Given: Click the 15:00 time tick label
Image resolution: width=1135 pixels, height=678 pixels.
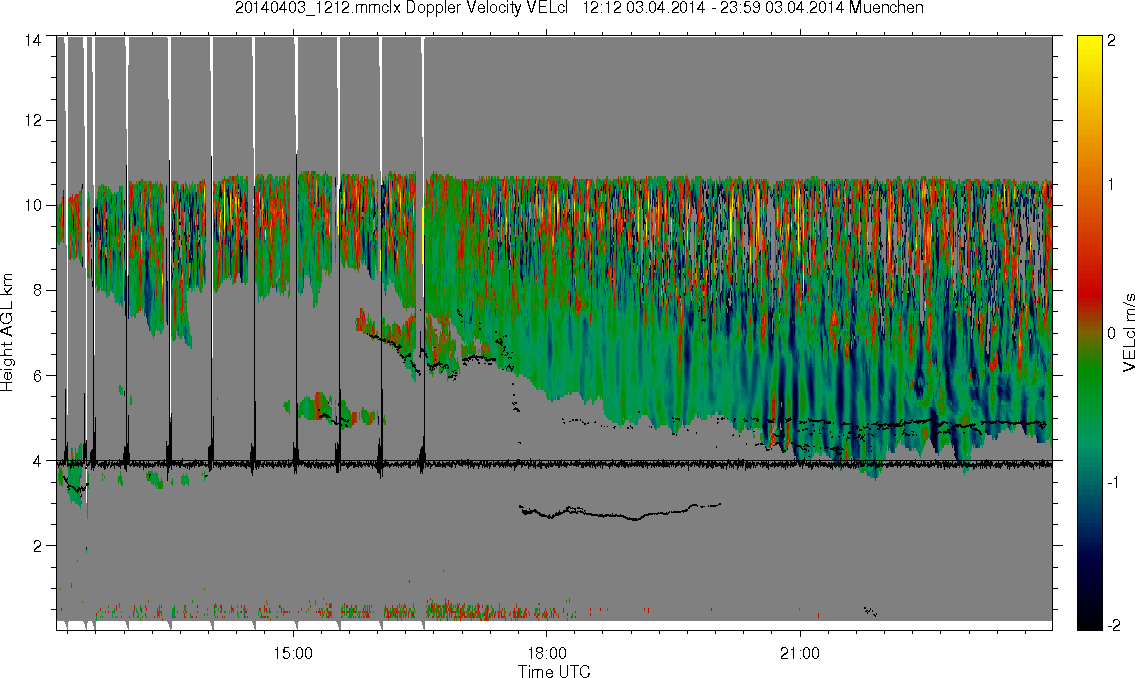Looking at the screenshot, I should (293, 653).
